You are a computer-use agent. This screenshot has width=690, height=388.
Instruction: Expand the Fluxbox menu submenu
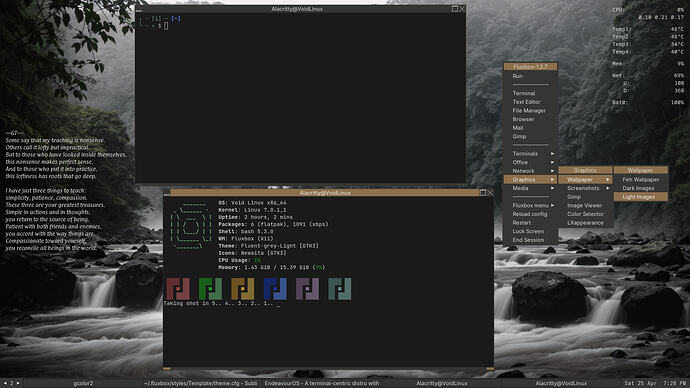[x=530, y=205]
